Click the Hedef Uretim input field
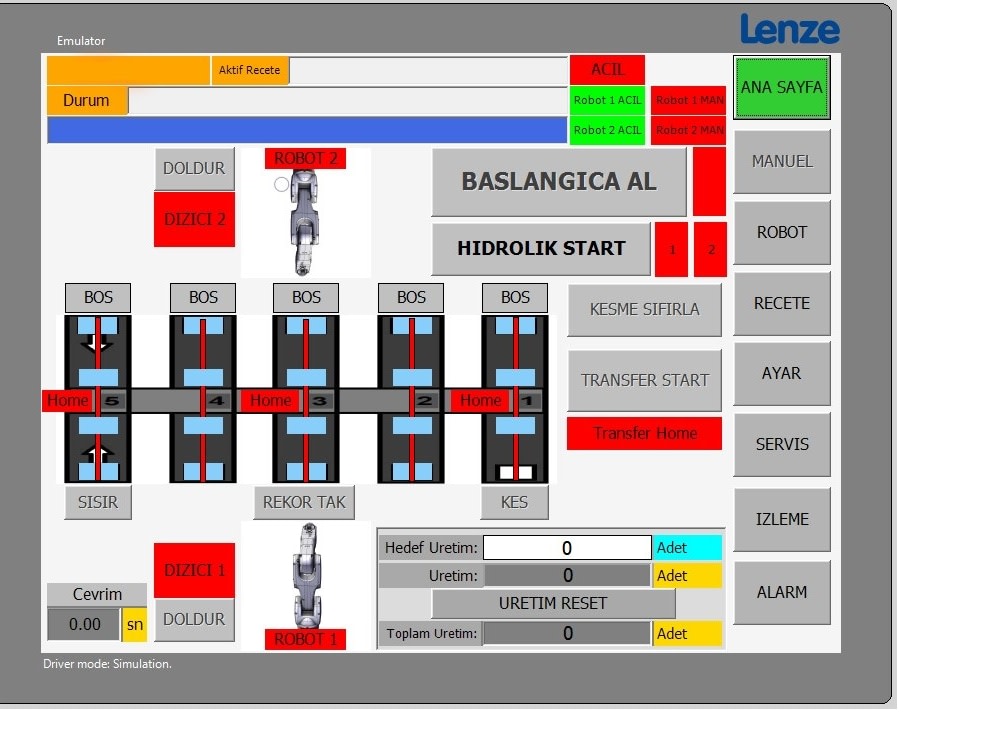Image resolution: width=1000 pixels, height=750 pixels. pos(567,547)
